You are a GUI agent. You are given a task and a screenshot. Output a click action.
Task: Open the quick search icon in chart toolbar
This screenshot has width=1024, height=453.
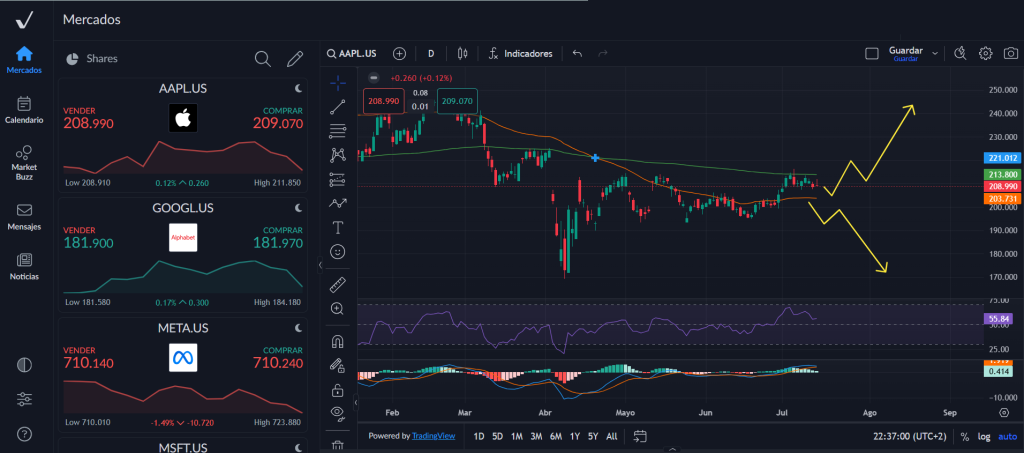[x=960, y=54]
